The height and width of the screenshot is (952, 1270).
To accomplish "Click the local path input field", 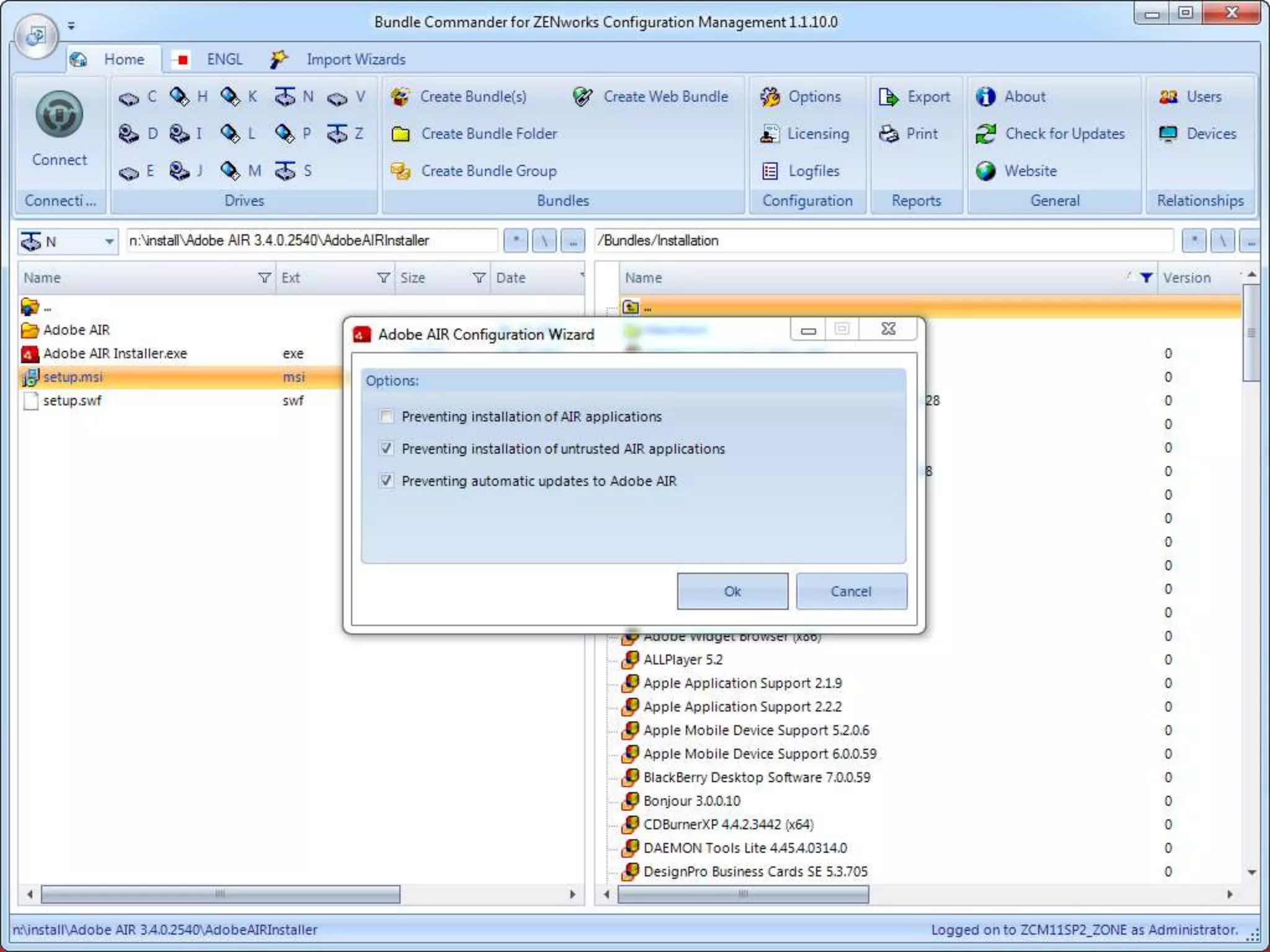I will pyautogui.click(x=311, y=240).
